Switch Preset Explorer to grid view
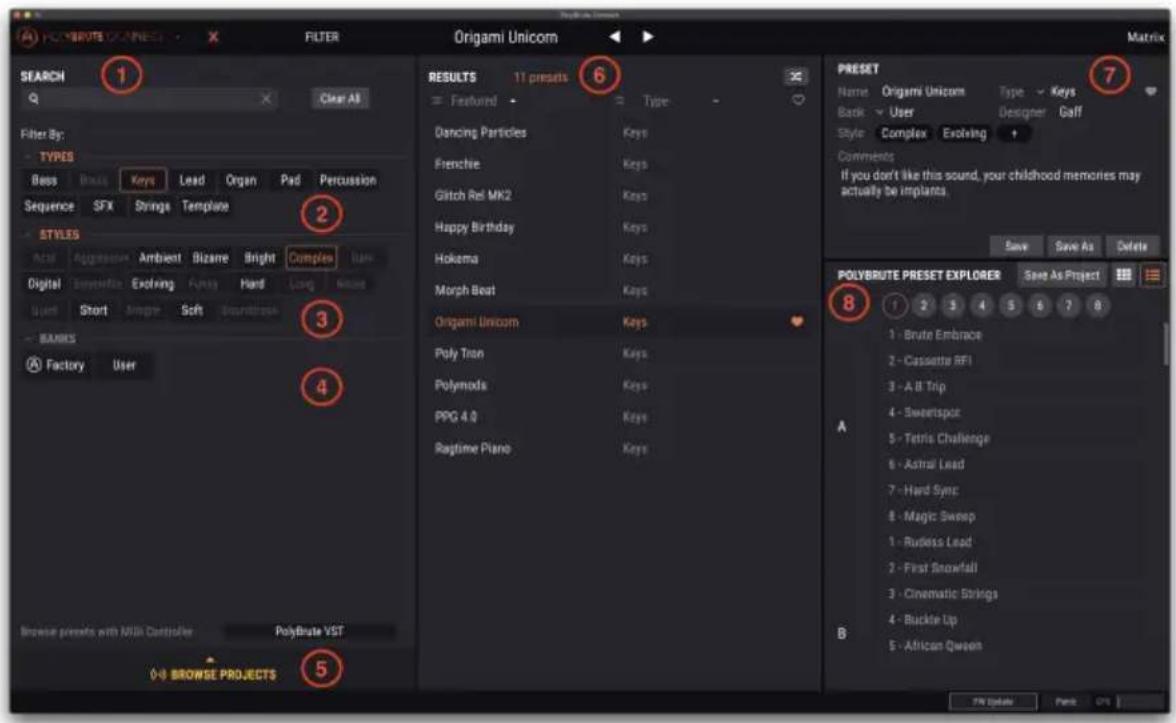Screen dimensions: 1176x723 (x=1124, y=275)
